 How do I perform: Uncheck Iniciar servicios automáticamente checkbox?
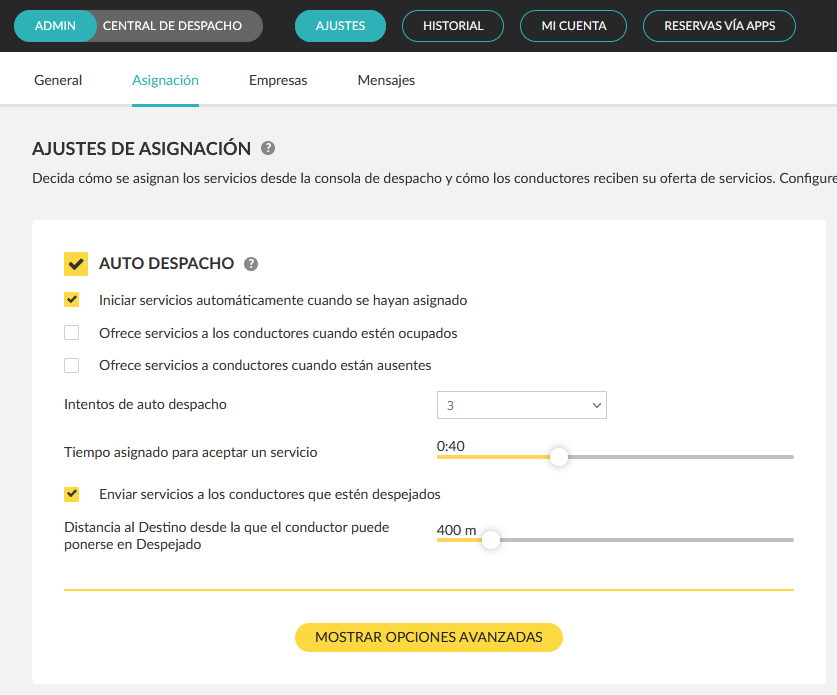72,300
